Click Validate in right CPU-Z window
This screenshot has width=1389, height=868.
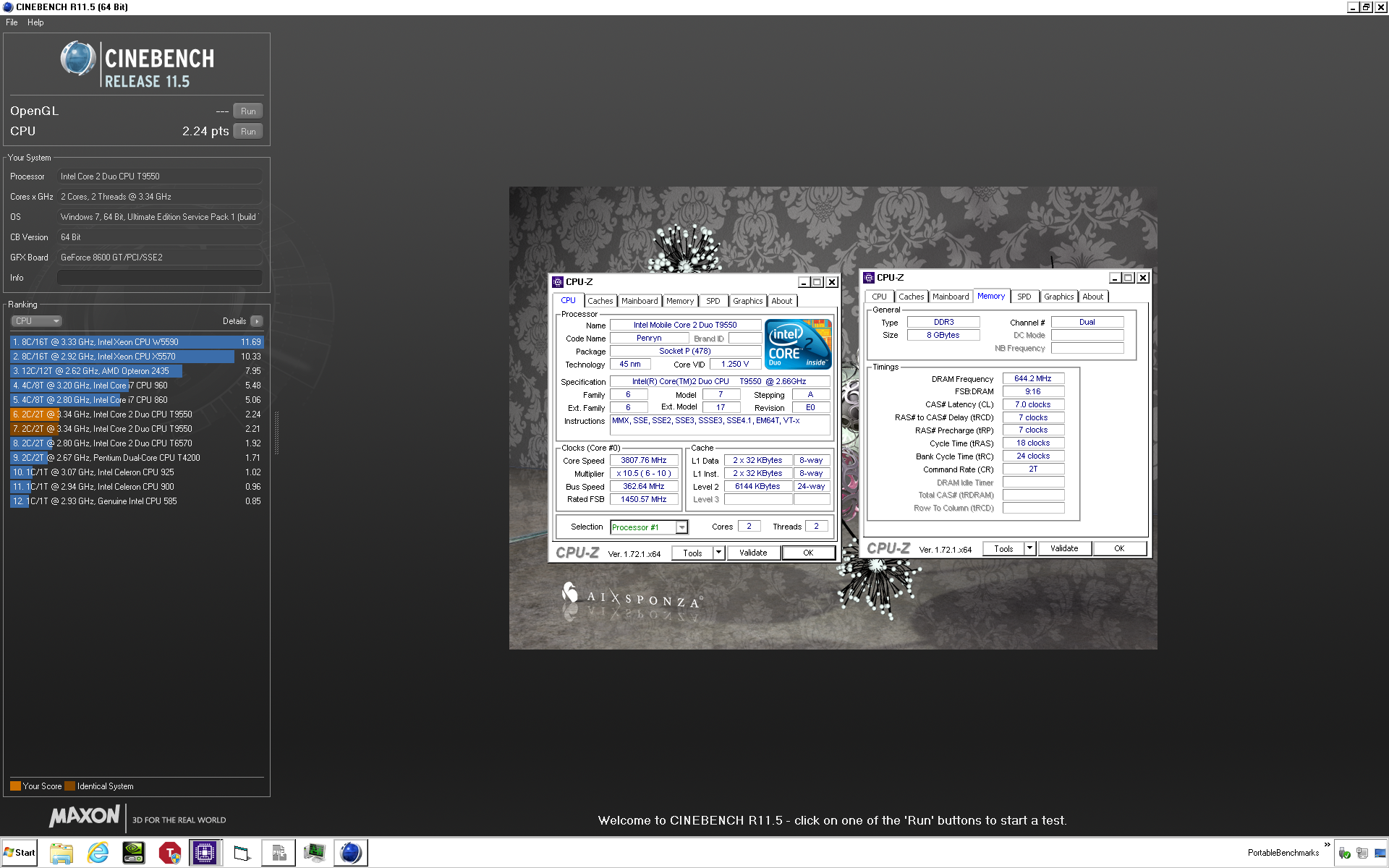1064,548
